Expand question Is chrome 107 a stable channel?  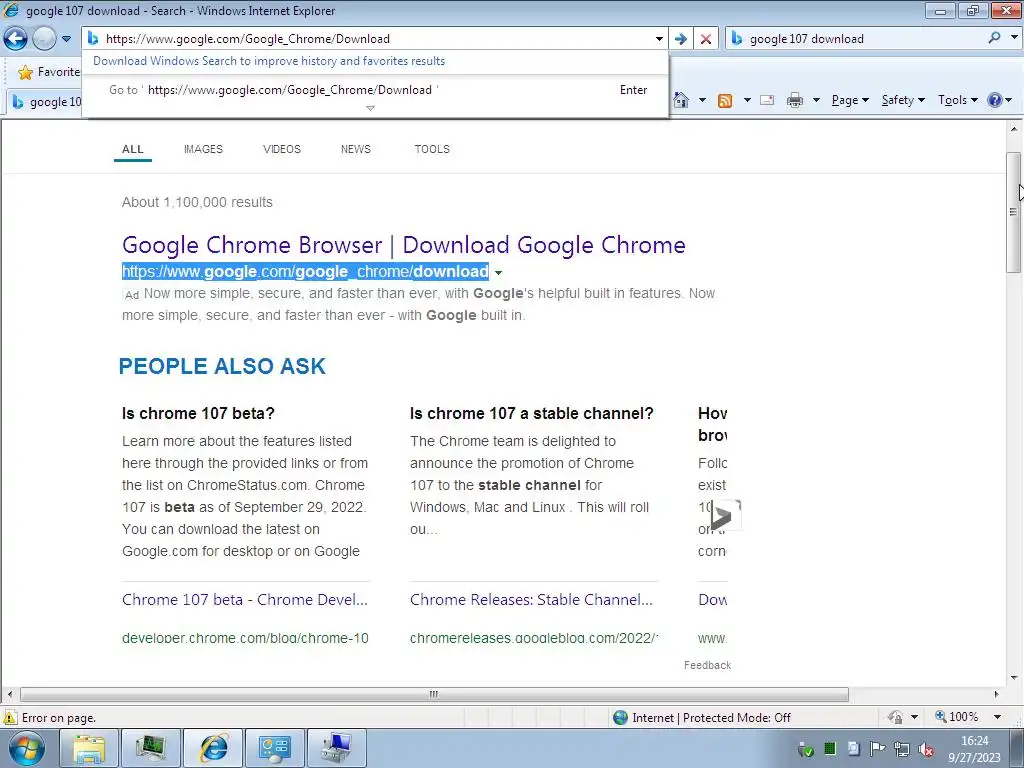click(532, 413)
